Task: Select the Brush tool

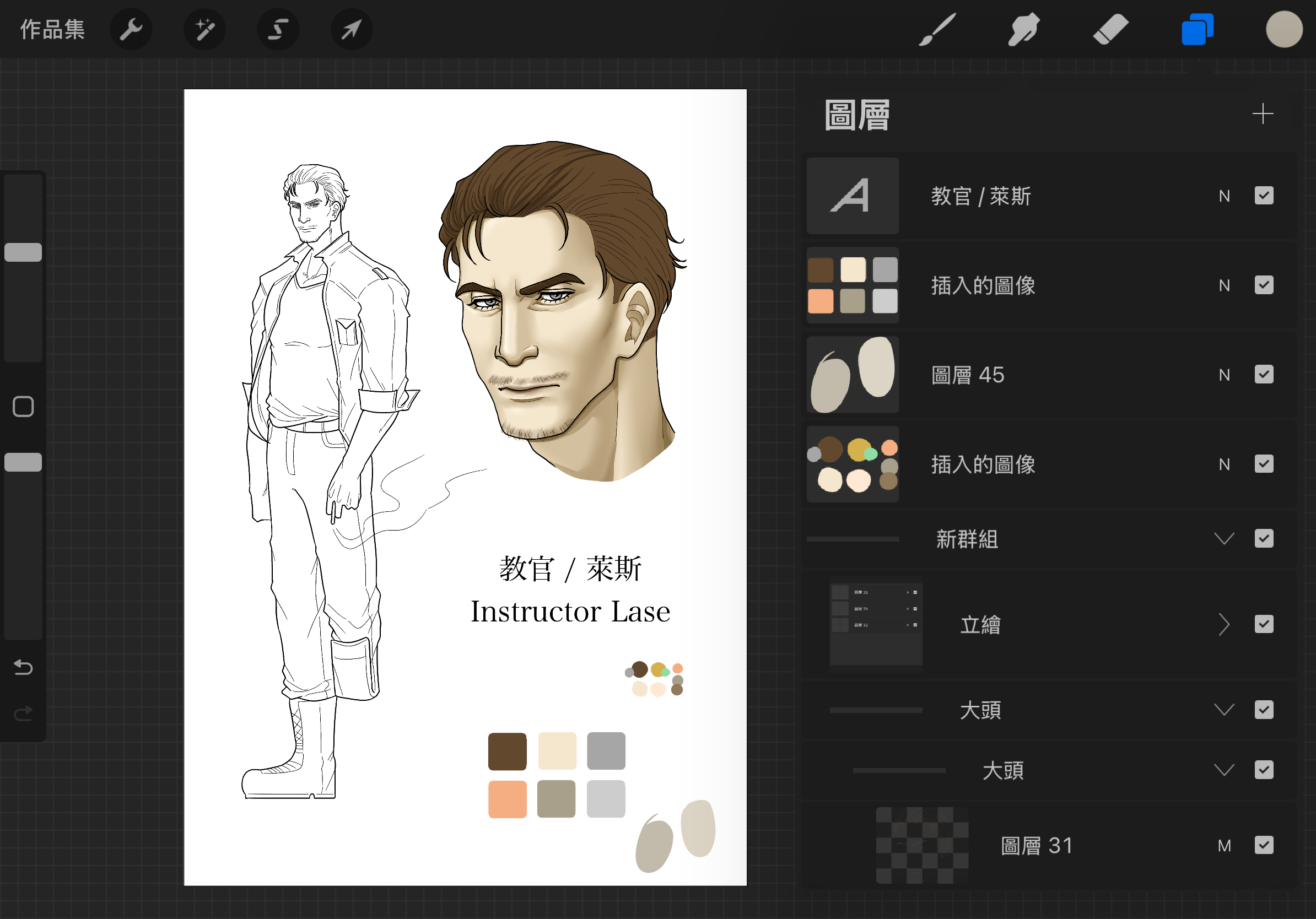Action: click(x=938, y=29)
